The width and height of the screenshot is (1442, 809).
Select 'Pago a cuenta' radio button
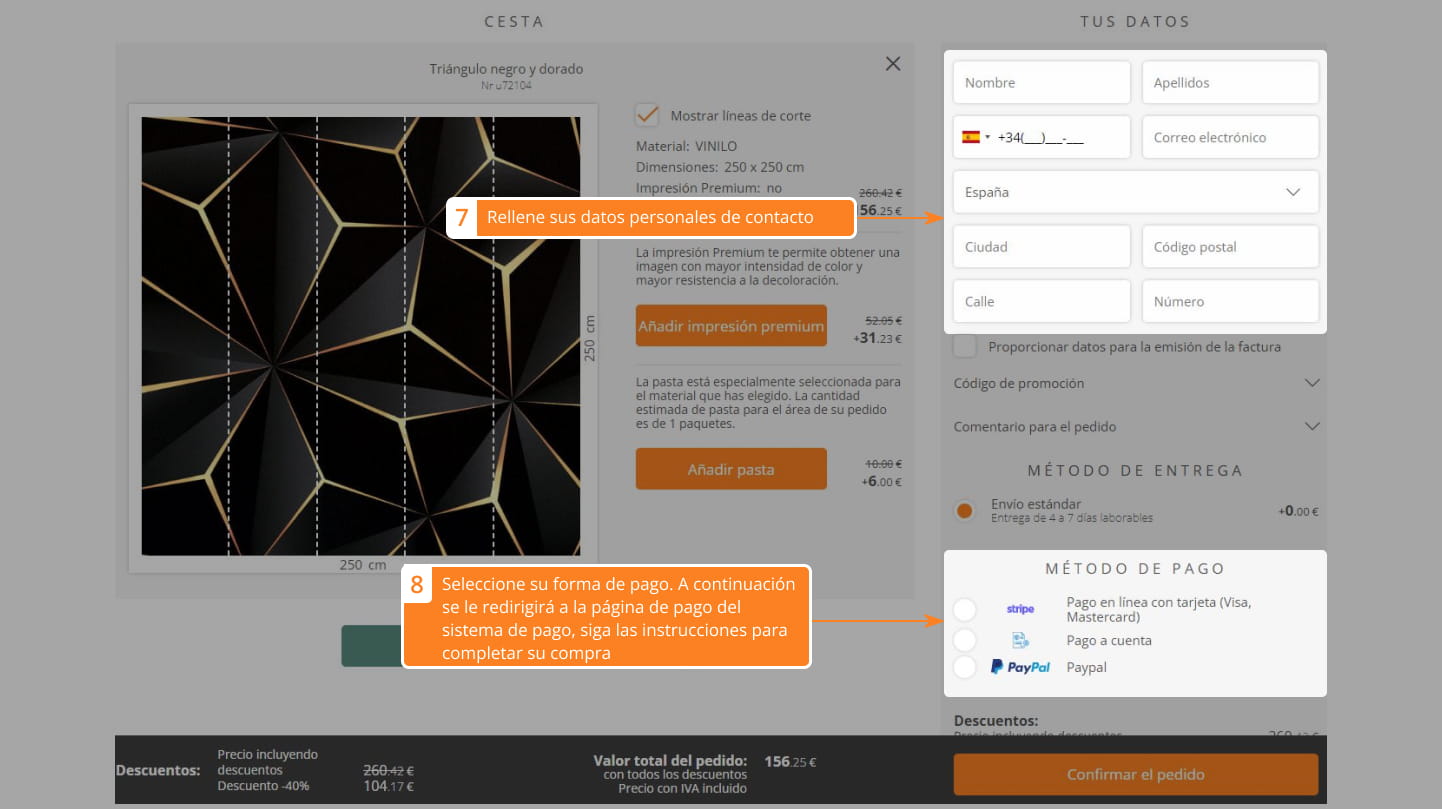964,640
